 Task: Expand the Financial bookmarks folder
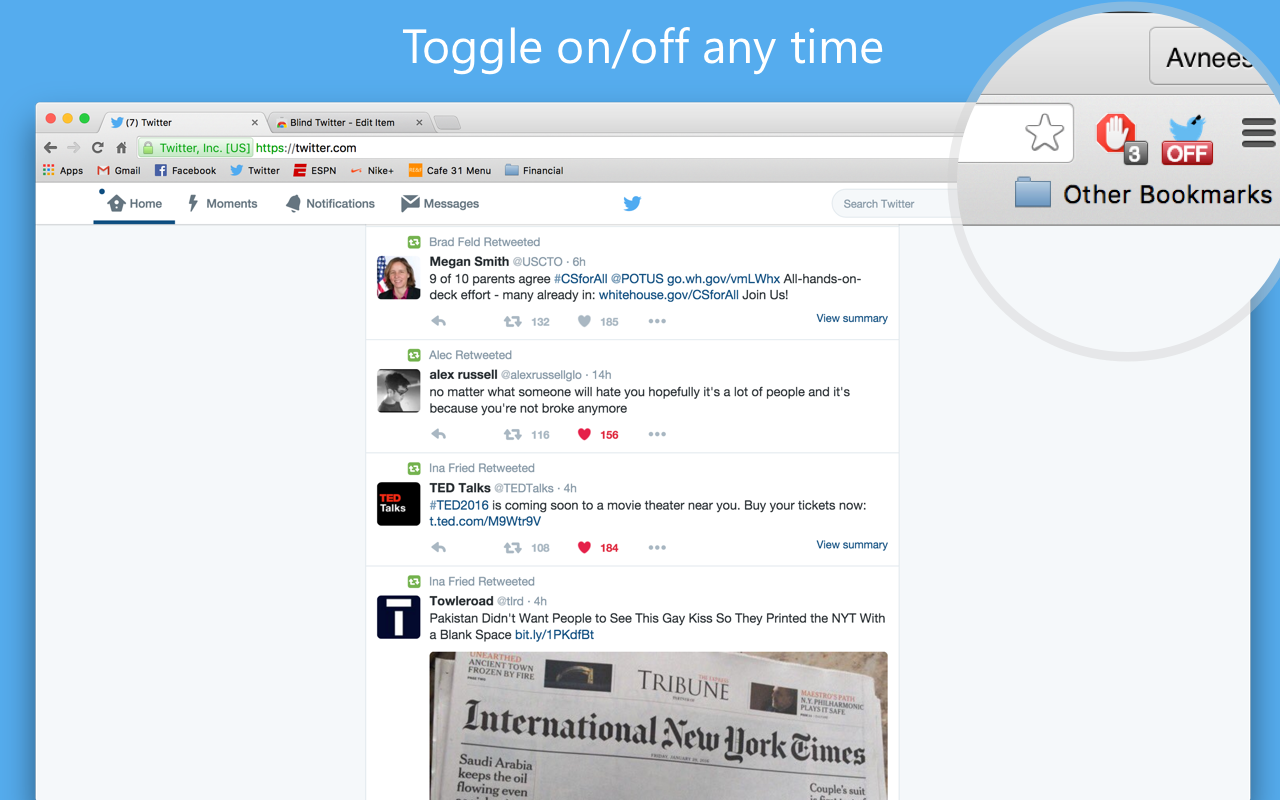[534, 170]
